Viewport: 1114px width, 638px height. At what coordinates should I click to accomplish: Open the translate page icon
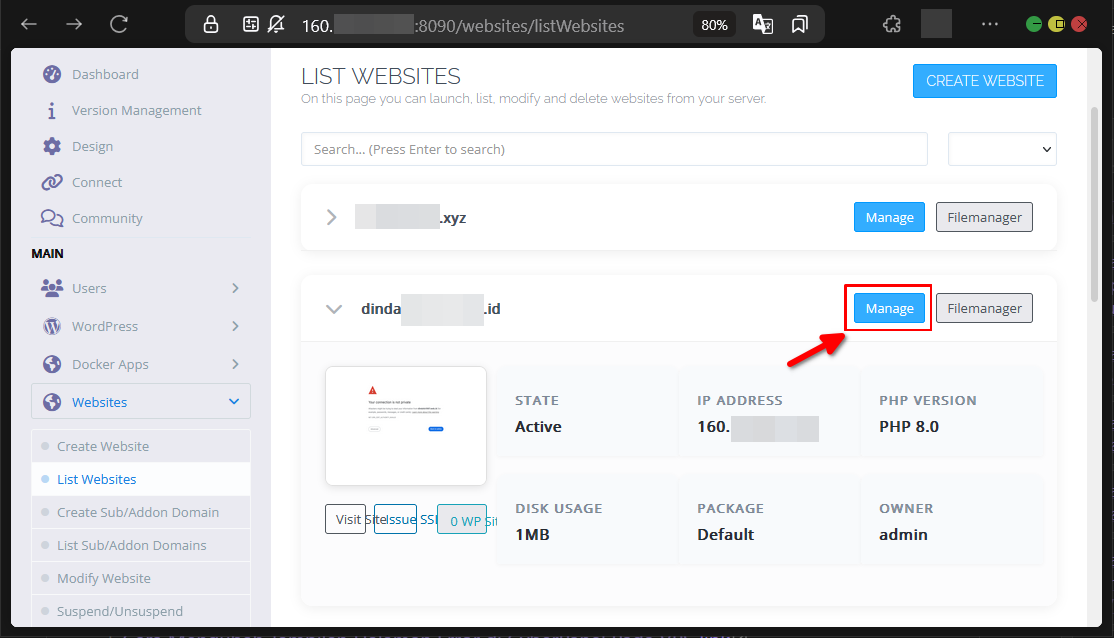(762, 25)
